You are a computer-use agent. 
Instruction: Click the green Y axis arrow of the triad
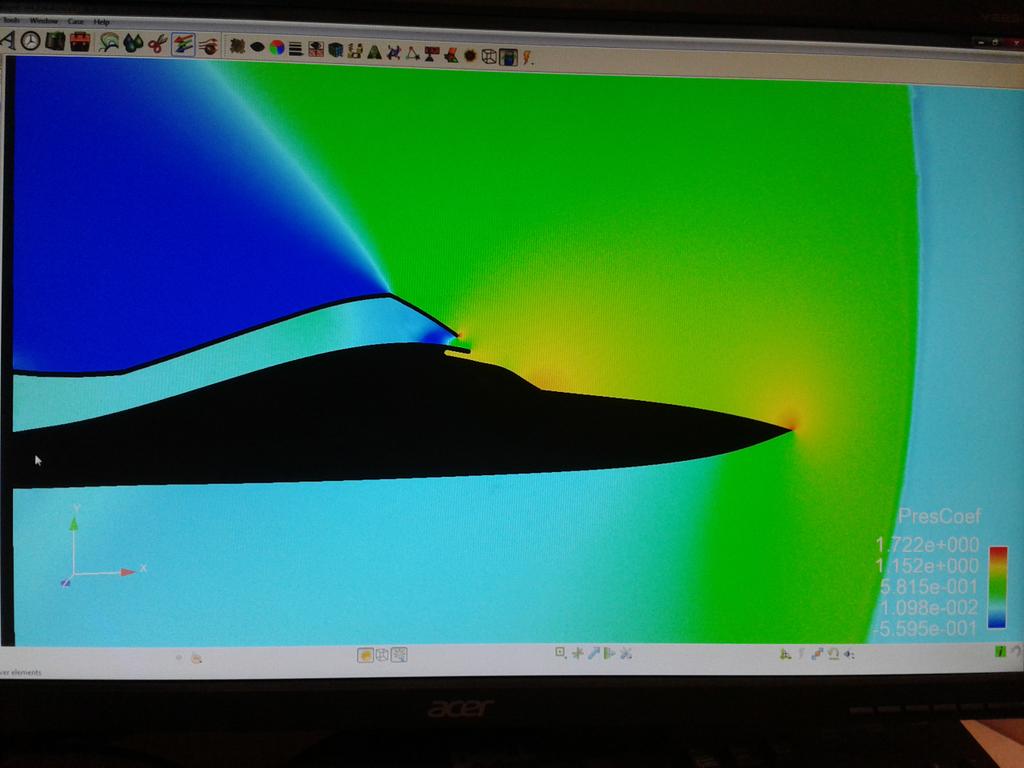coord(74,523)
